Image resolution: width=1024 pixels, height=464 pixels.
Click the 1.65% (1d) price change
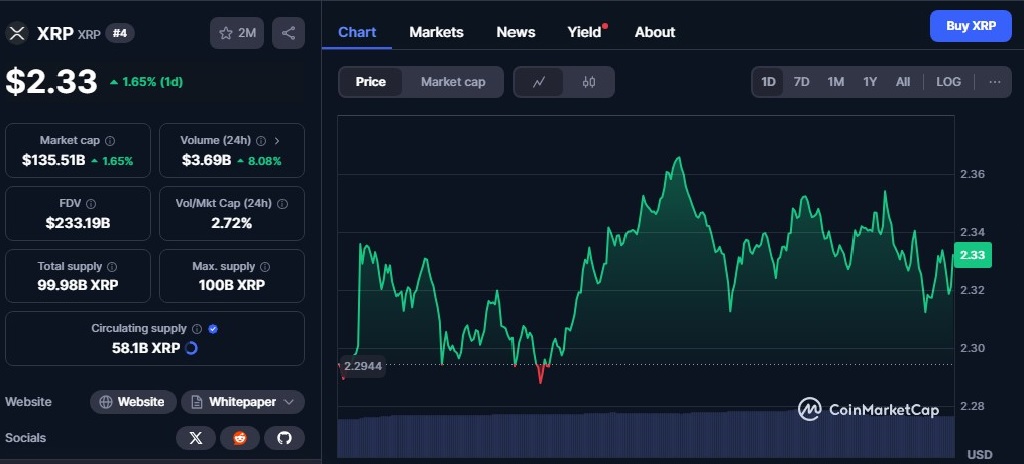tap(146, 82)
